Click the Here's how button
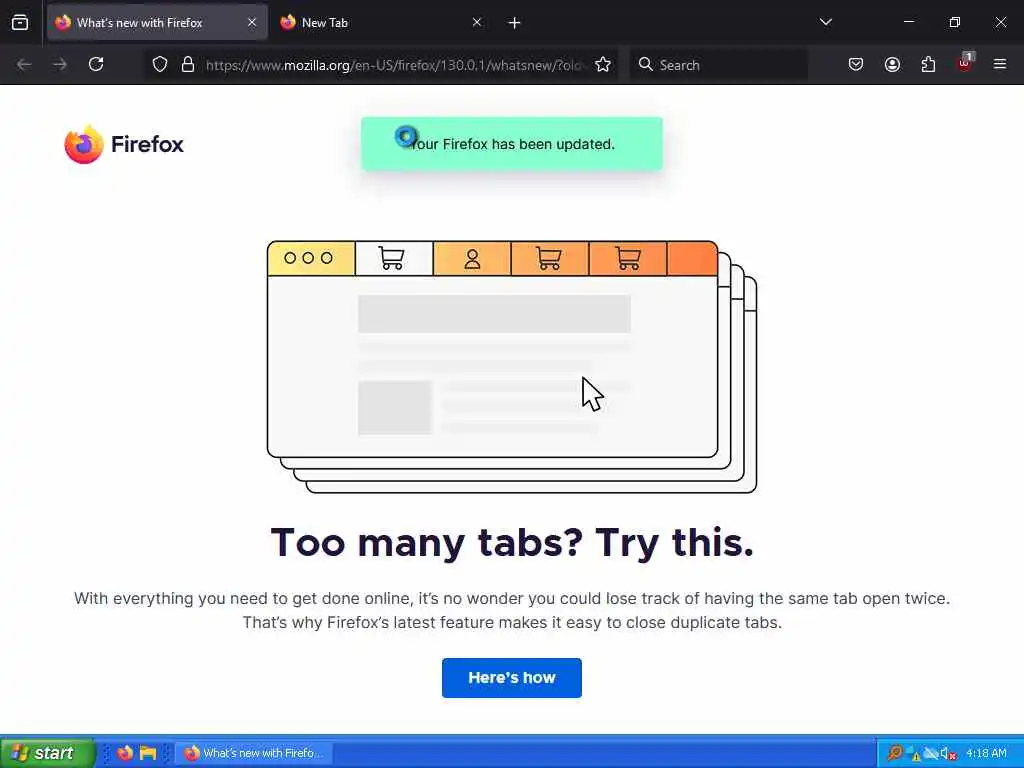1024x768 pixels. click(511, 678)
